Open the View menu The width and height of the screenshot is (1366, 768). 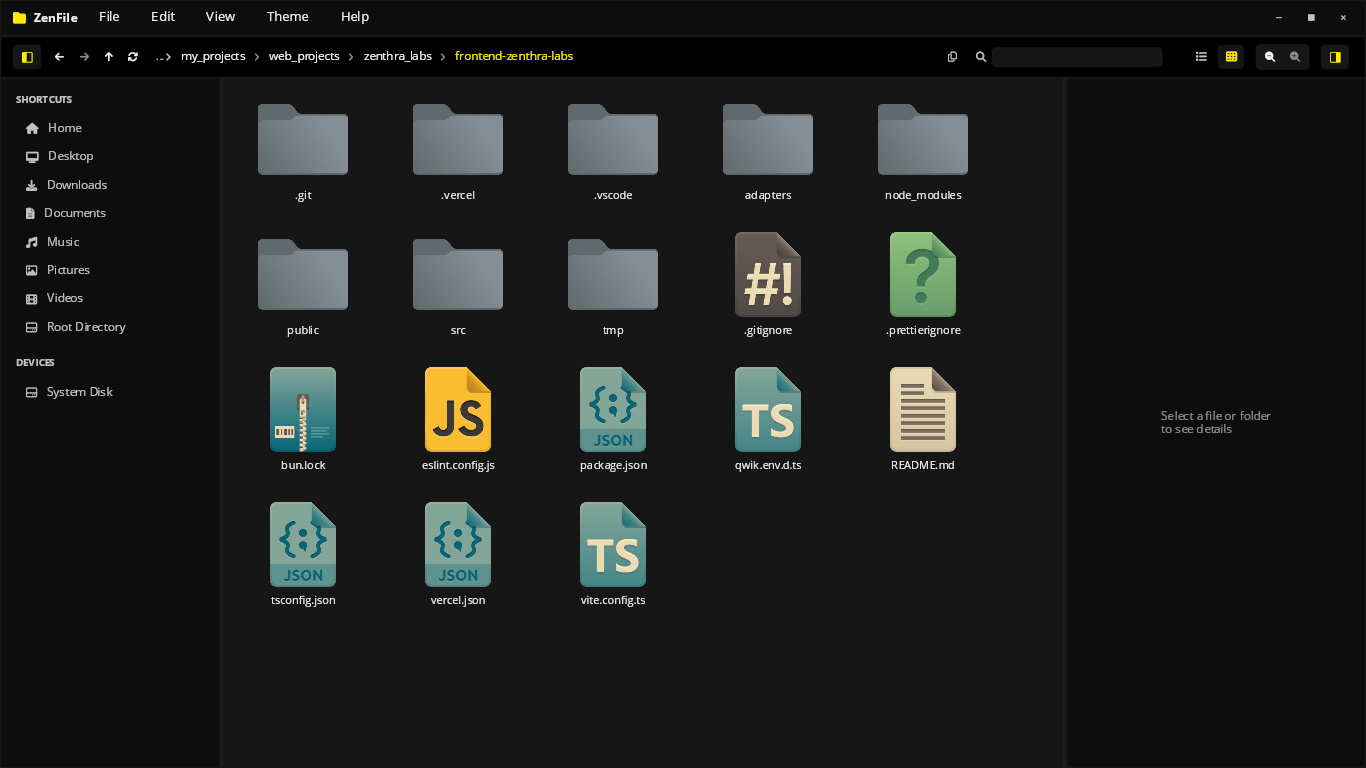[x=220, y=17]
